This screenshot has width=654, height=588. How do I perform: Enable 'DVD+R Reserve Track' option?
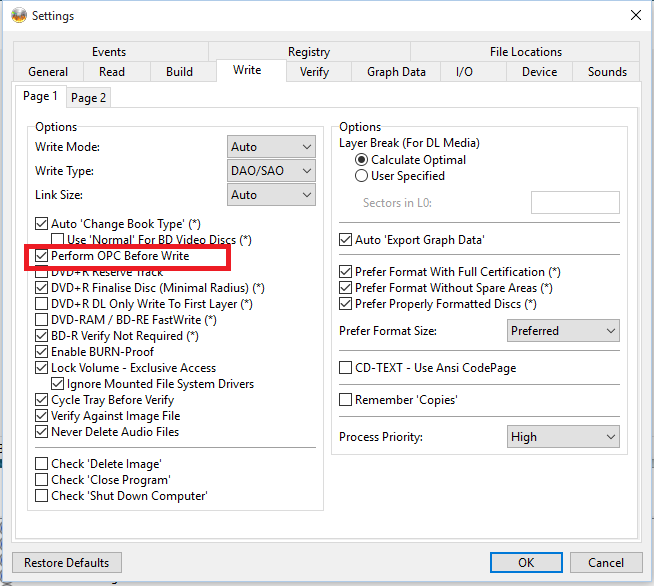[41, 272]
